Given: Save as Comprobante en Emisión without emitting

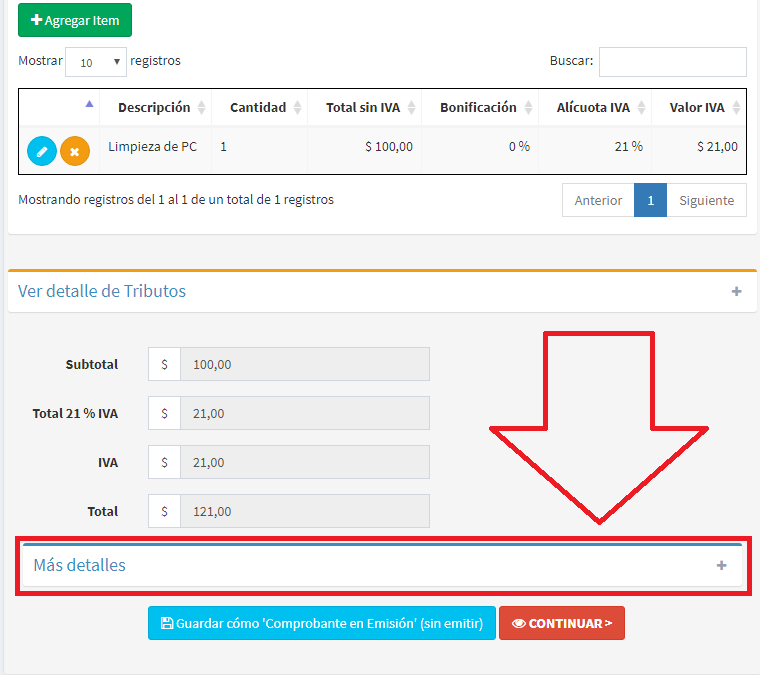Looking at the screenshot, I should pos(322,623).
